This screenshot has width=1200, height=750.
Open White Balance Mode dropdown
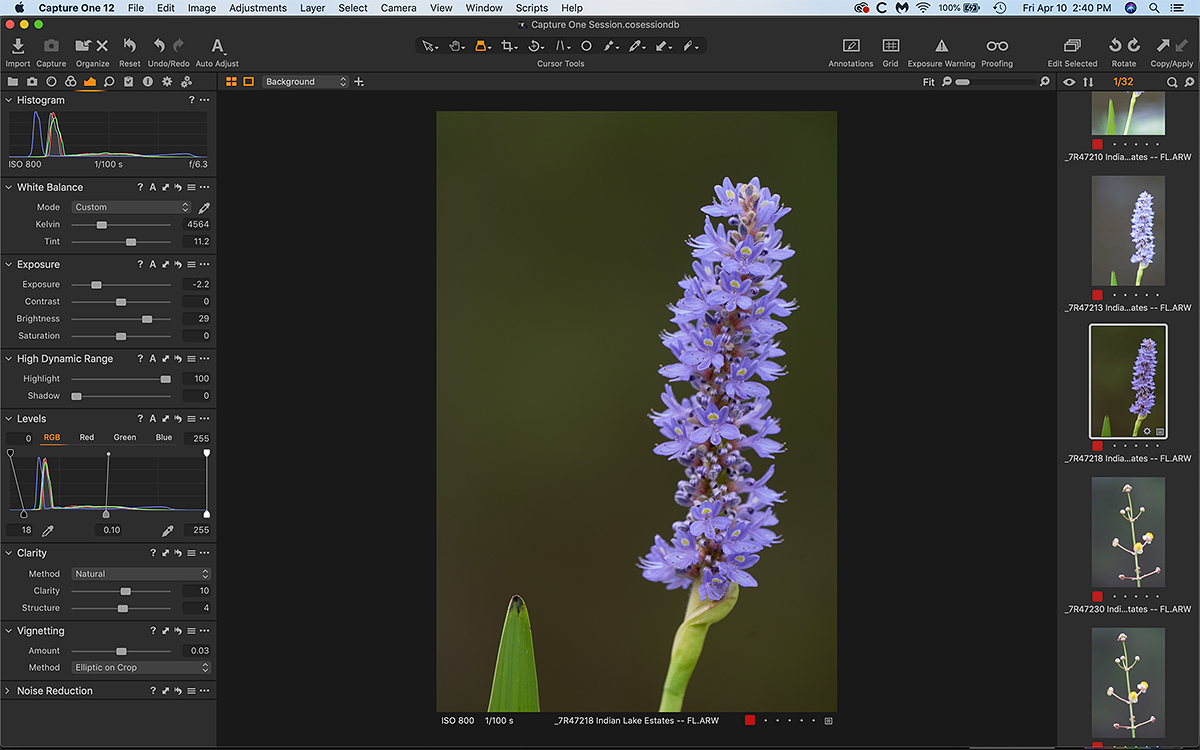131,208
